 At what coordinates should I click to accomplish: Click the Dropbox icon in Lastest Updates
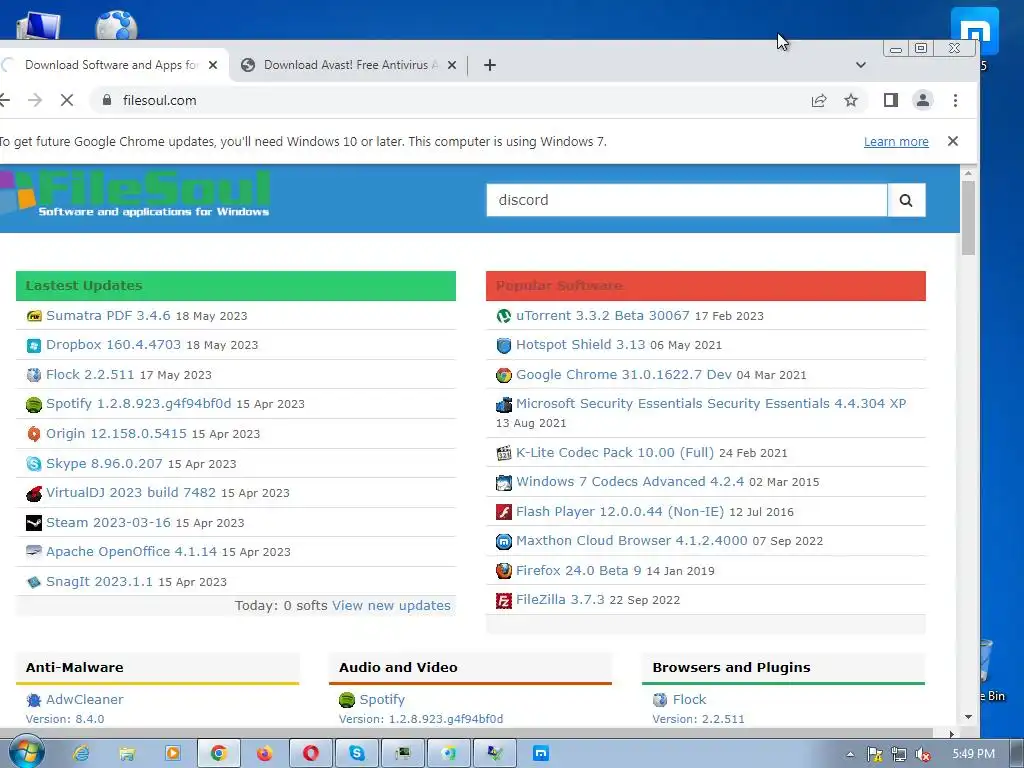pyautogui.click(x=34, y=345)
